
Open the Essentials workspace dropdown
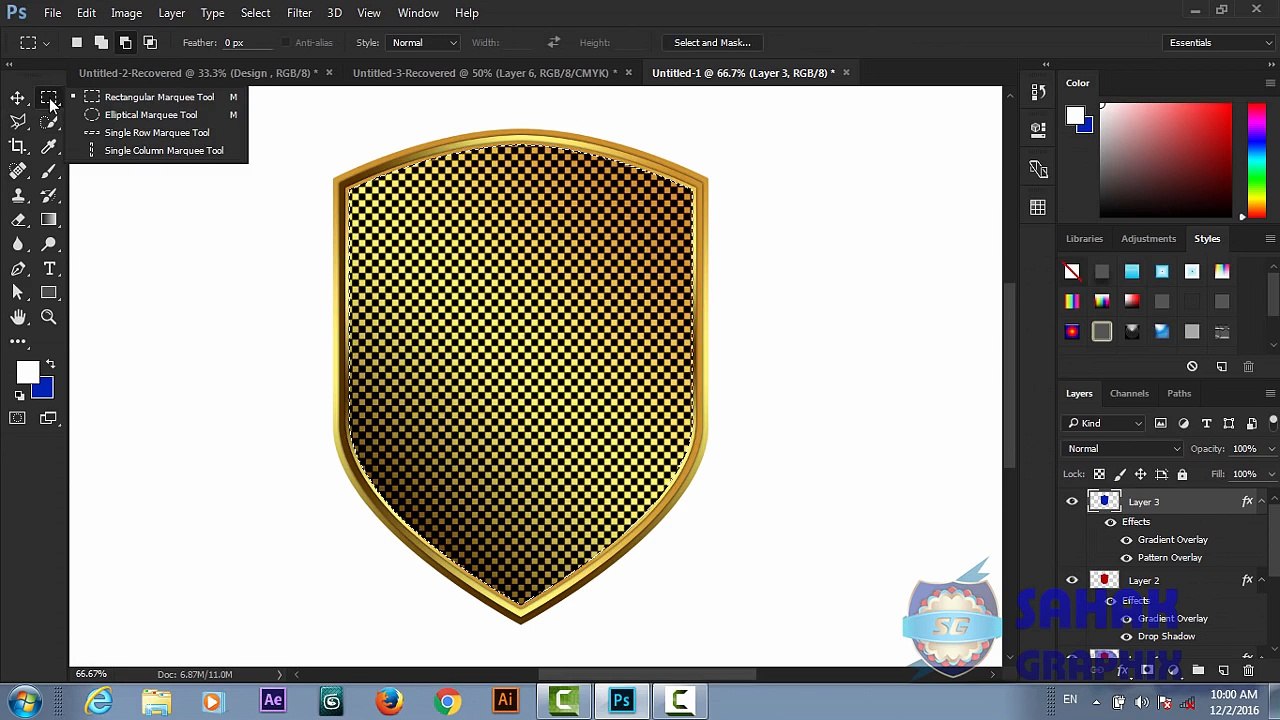pyautogui.click(x=1220, y=43)
